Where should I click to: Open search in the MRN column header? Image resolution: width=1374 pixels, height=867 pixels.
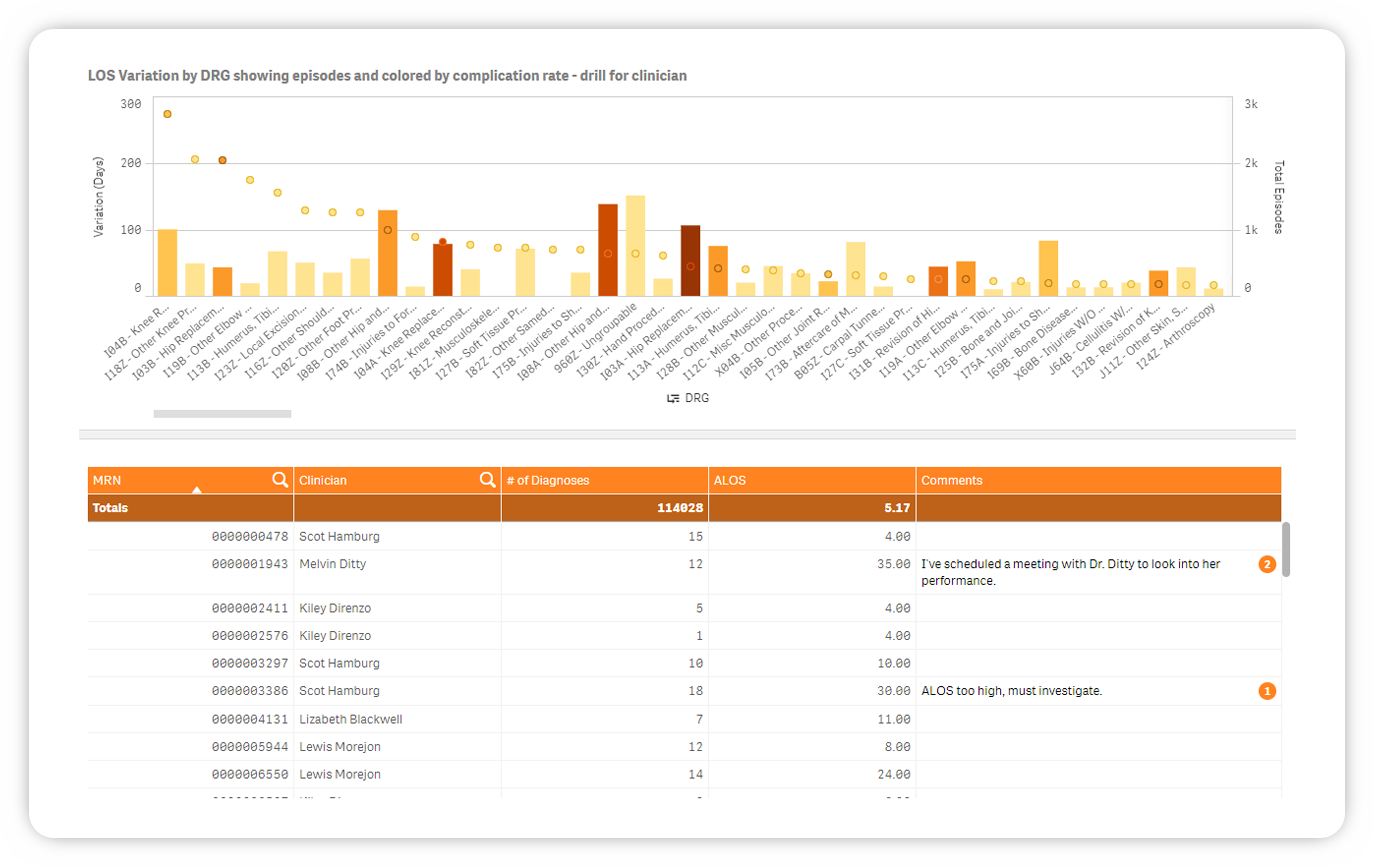point(280,480)
